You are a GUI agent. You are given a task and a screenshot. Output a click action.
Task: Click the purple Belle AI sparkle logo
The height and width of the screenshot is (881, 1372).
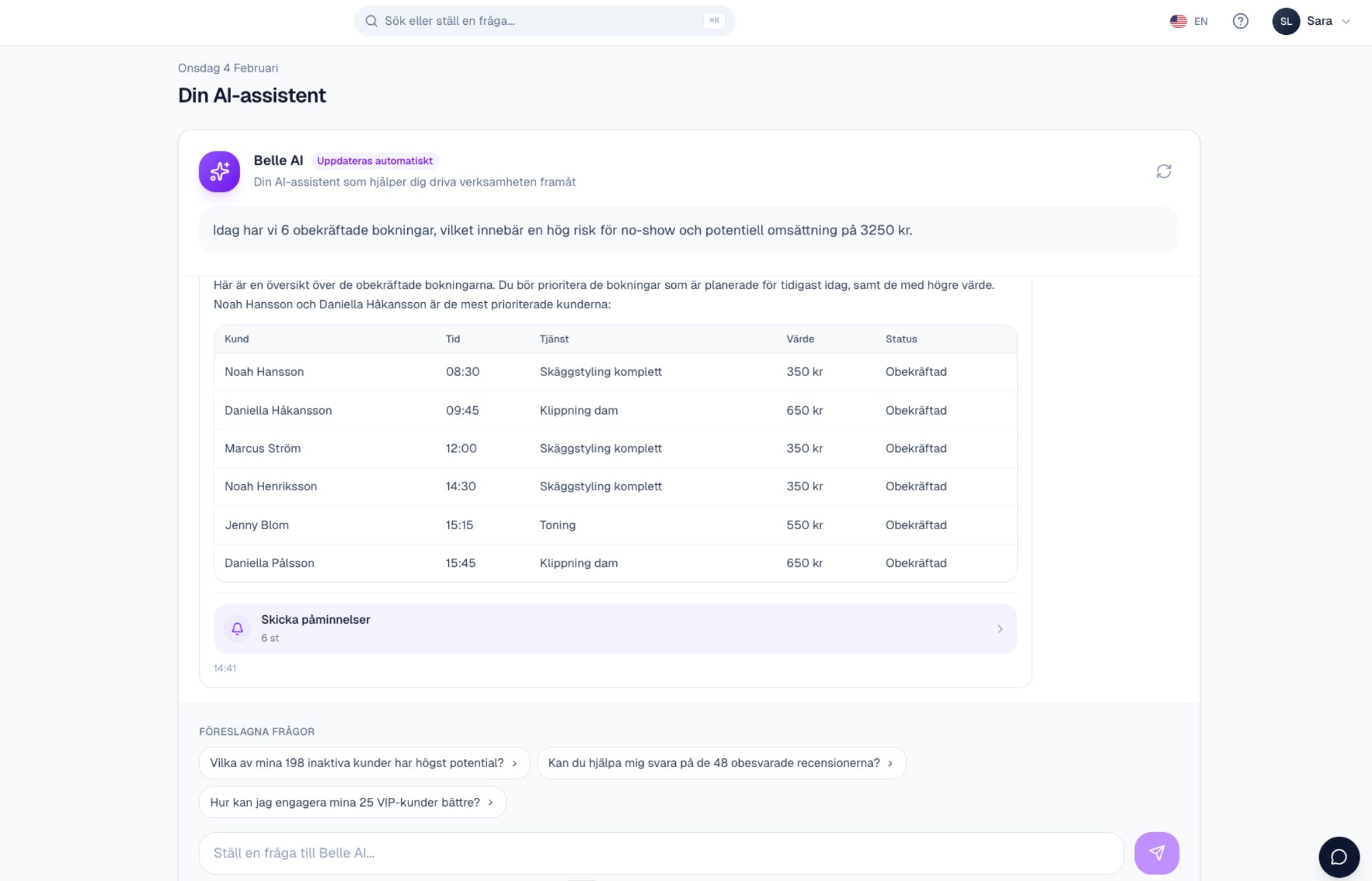pos(219,172)
